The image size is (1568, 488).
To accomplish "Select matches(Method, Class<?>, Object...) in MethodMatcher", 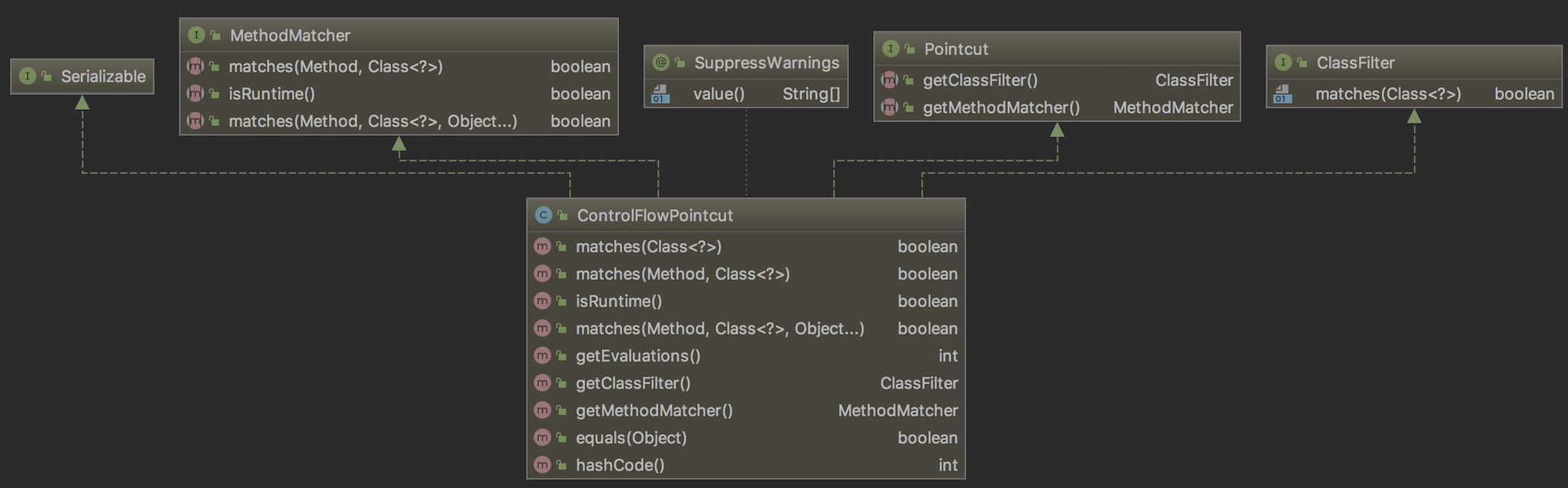I will point(373,121).
